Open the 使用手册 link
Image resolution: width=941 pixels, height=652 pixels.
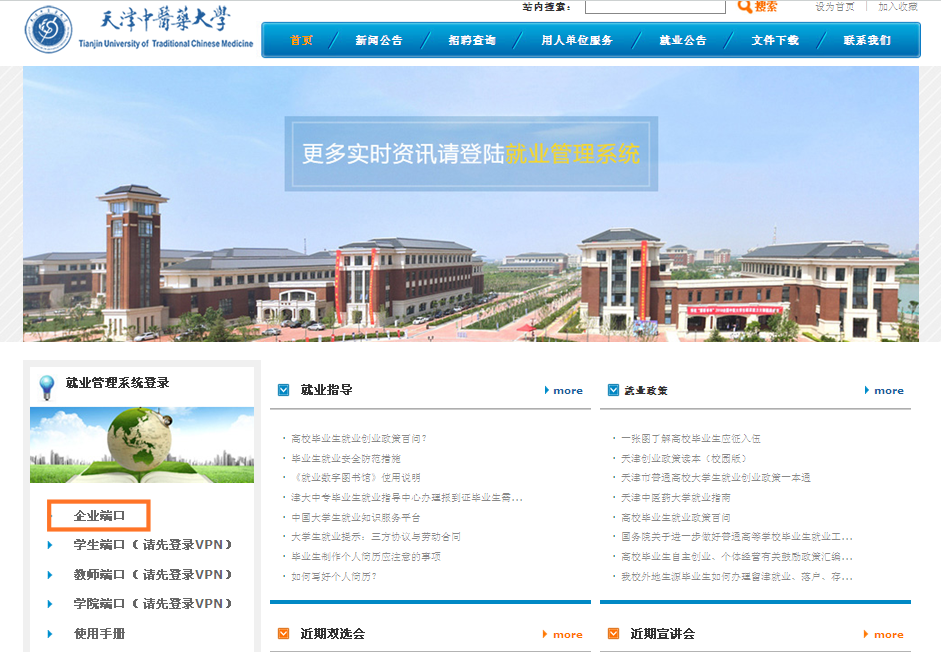pos(100,633)
